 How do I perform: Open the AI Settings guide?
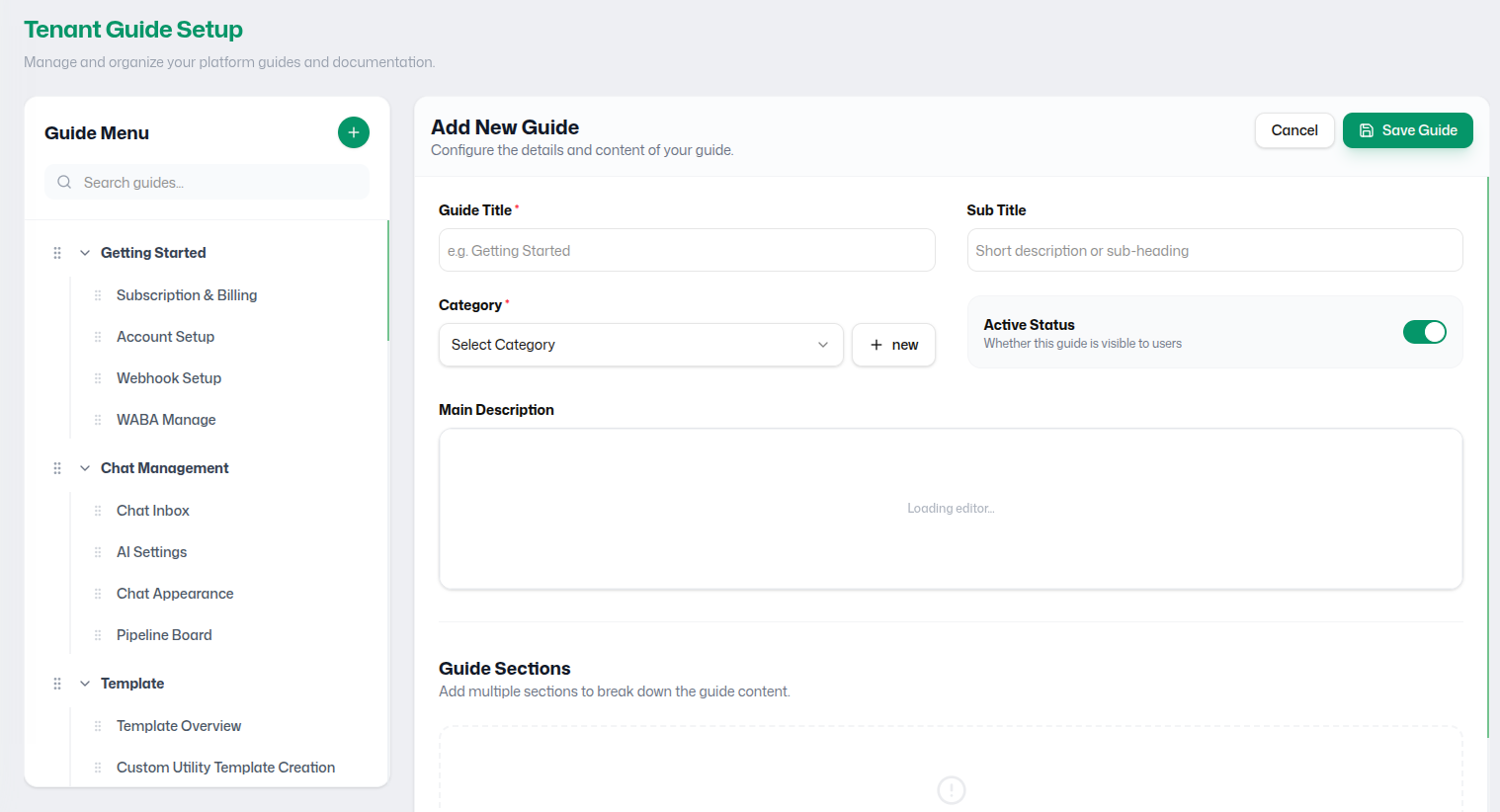151,552
